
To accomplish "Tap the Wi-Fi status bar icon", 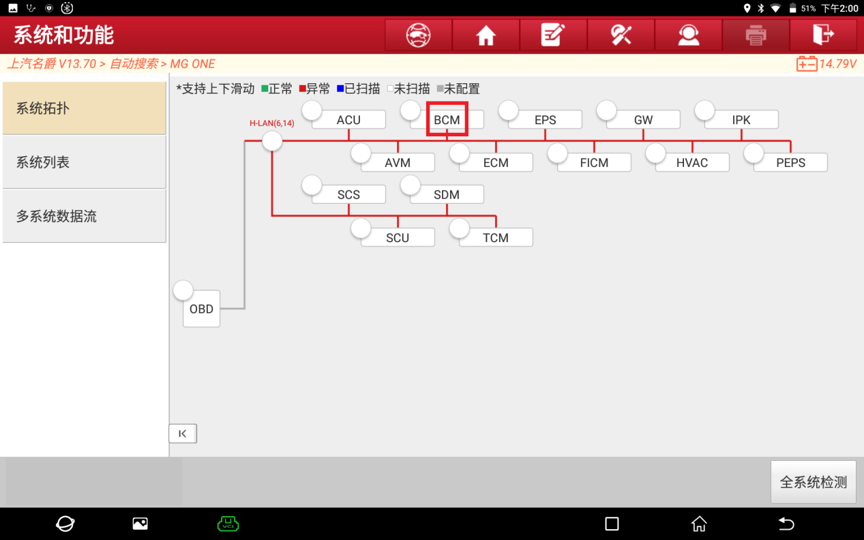I will (776, 8).
